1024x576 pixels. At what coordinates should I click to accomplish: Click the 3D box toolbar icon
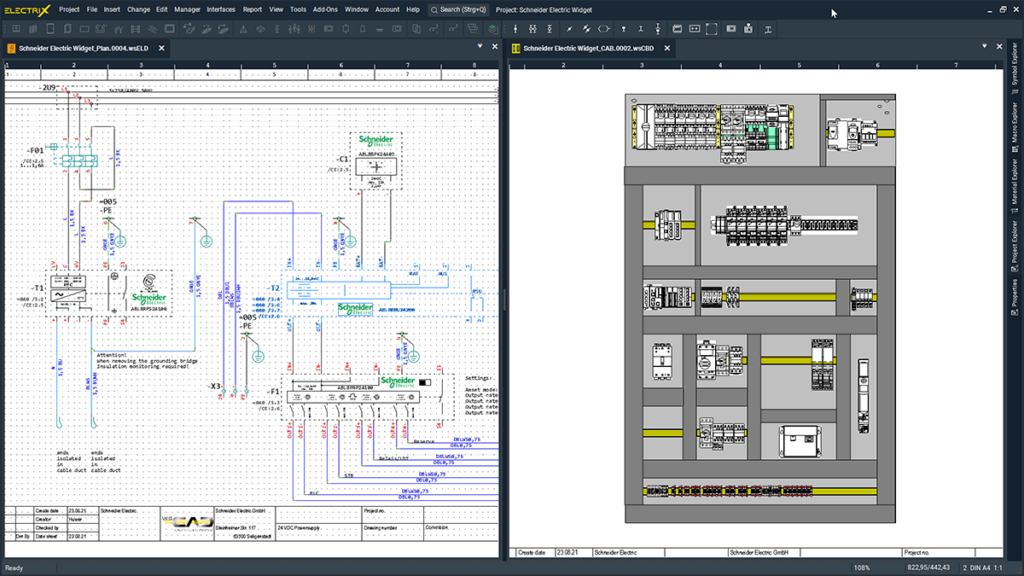260,29
